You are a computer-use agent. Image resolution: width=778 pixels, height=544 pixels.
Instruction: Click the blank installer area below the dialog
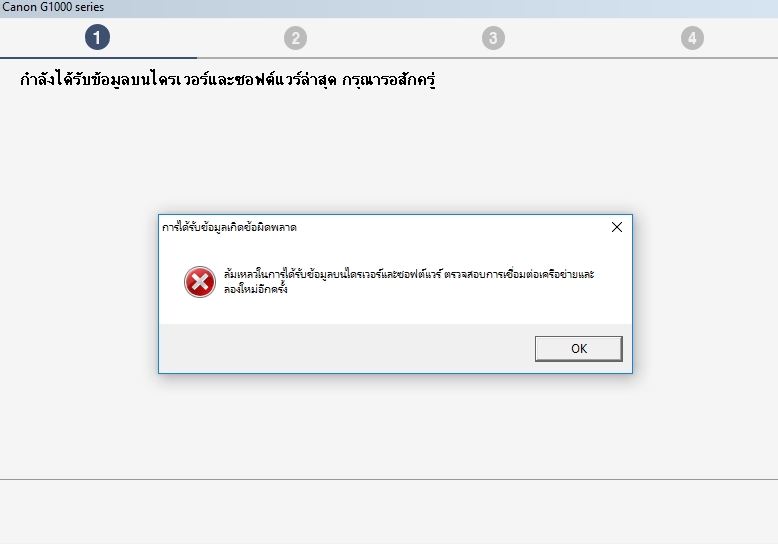coord(389,426)
